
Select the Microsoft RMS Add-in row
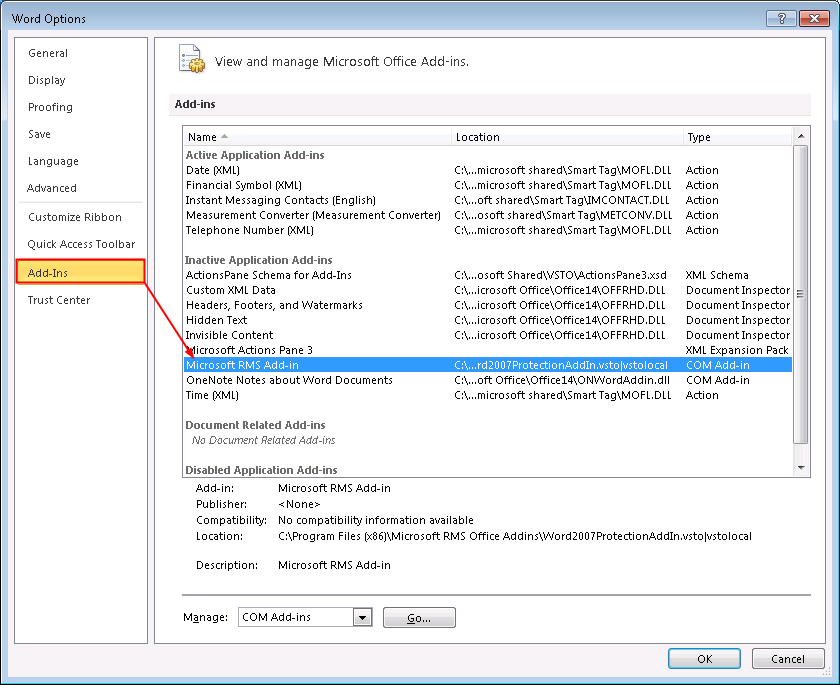click(x=488, y=365)
